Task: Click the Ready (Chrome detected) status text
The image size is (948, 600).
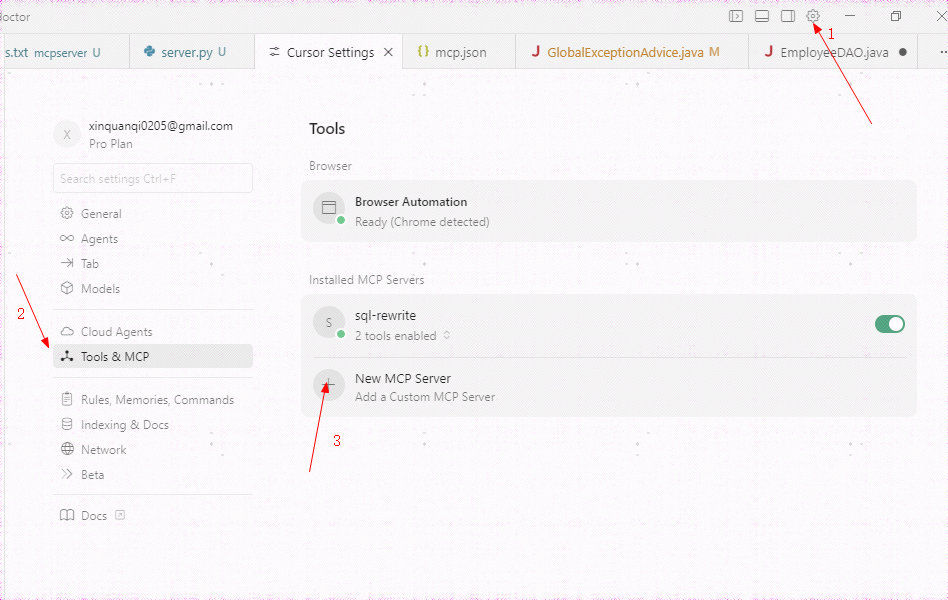Action: (422, 222)
